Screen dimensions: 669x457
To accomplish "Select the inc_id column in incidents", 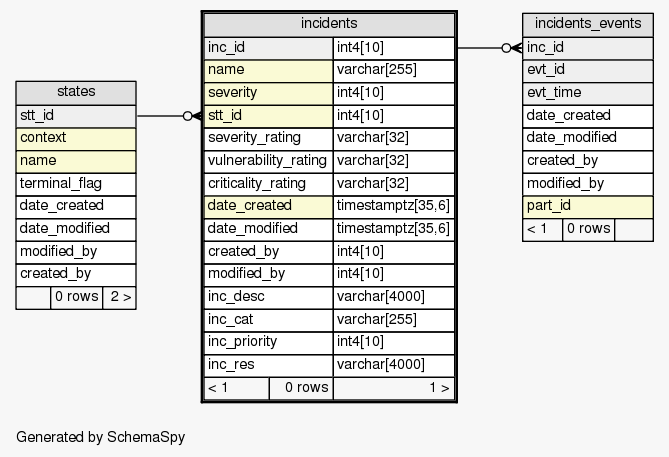I will (x=268, y=47).
